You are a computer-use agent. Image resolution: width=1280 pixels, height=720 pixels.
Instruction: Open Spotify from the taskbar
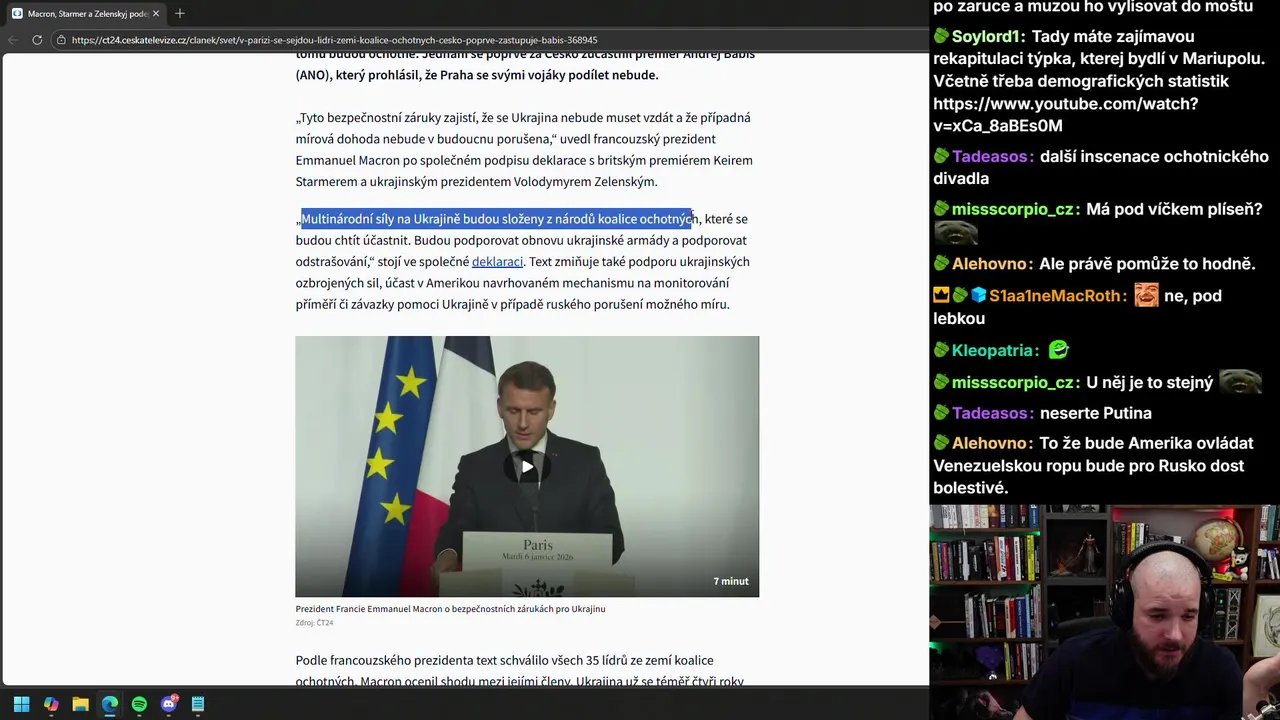(139, 704)
